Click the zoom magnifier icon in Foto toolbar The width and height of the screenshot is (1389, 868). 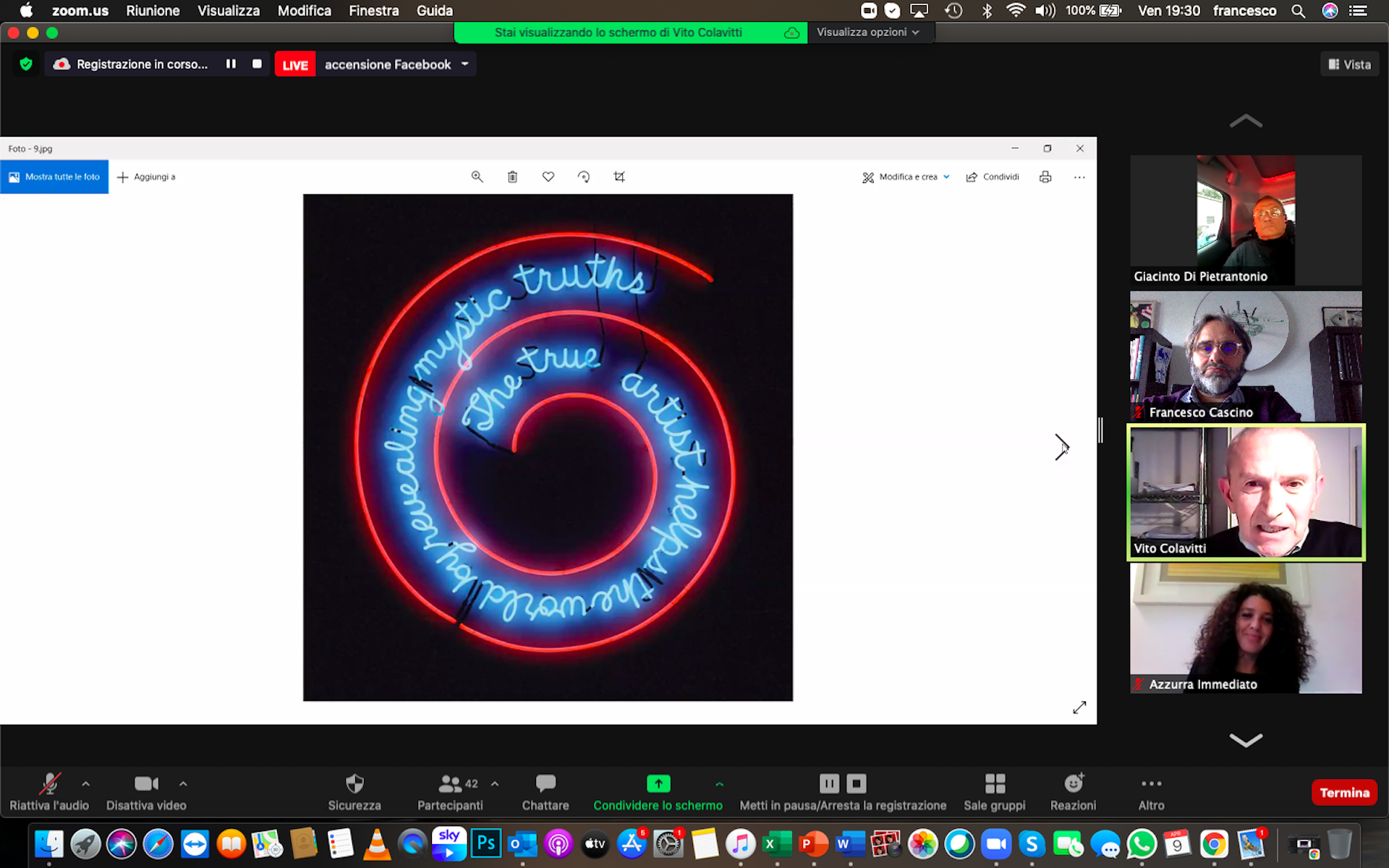coord(477,176)
